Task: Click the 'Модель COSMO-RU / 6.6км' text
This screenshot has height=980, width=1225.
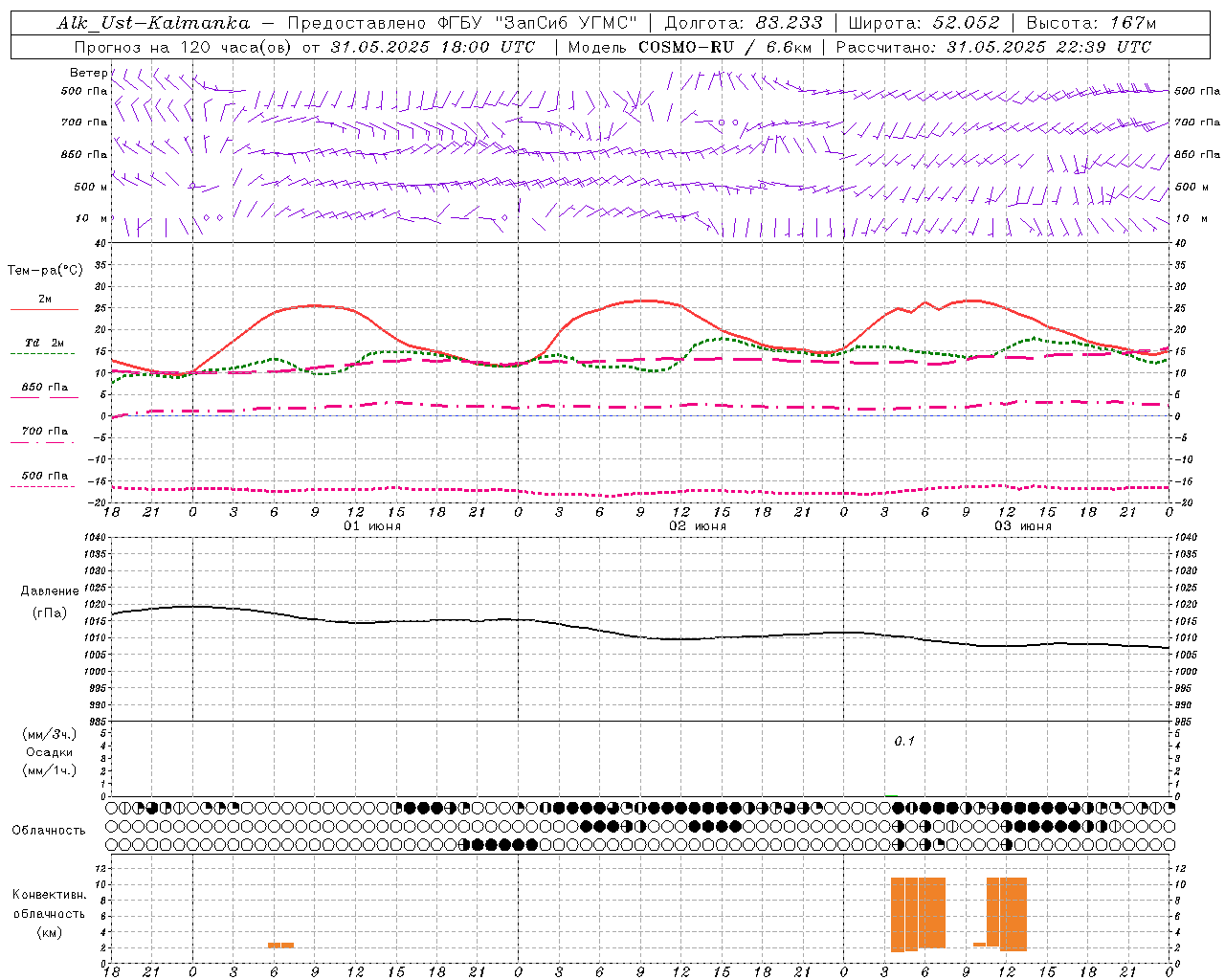Action: 690,47
